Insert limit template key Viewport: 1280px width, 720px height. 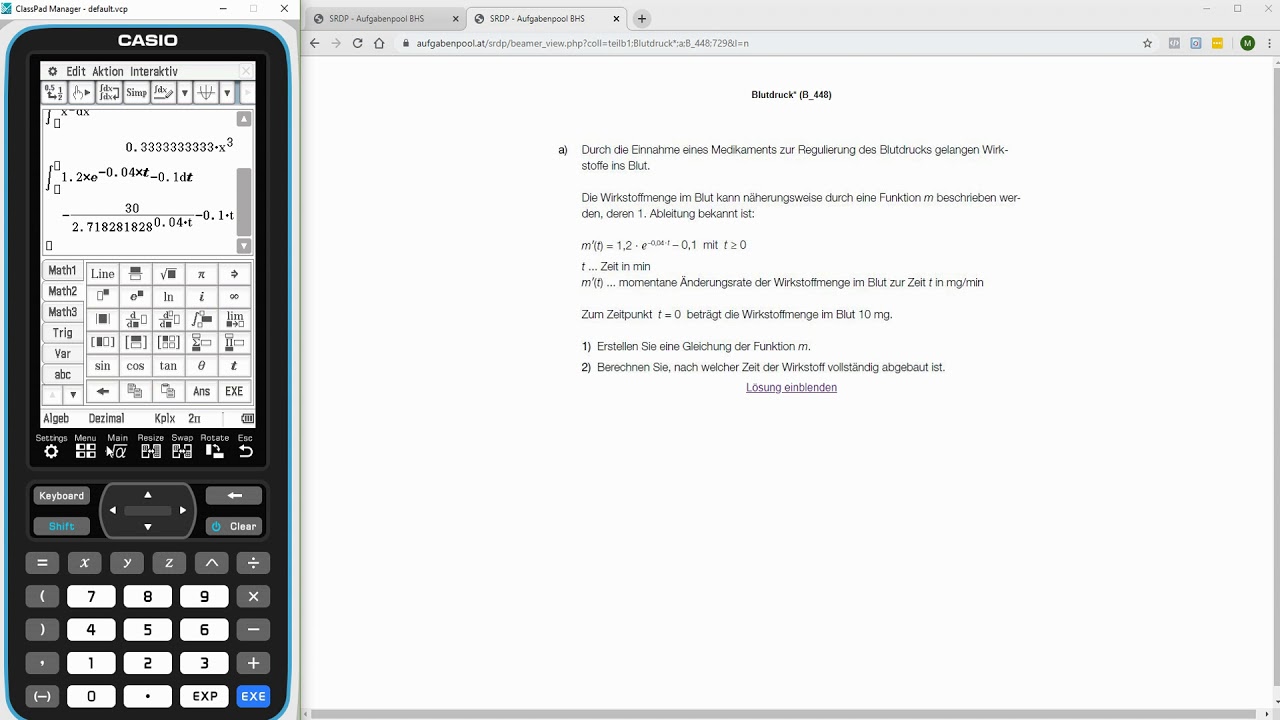click(234, 320)
